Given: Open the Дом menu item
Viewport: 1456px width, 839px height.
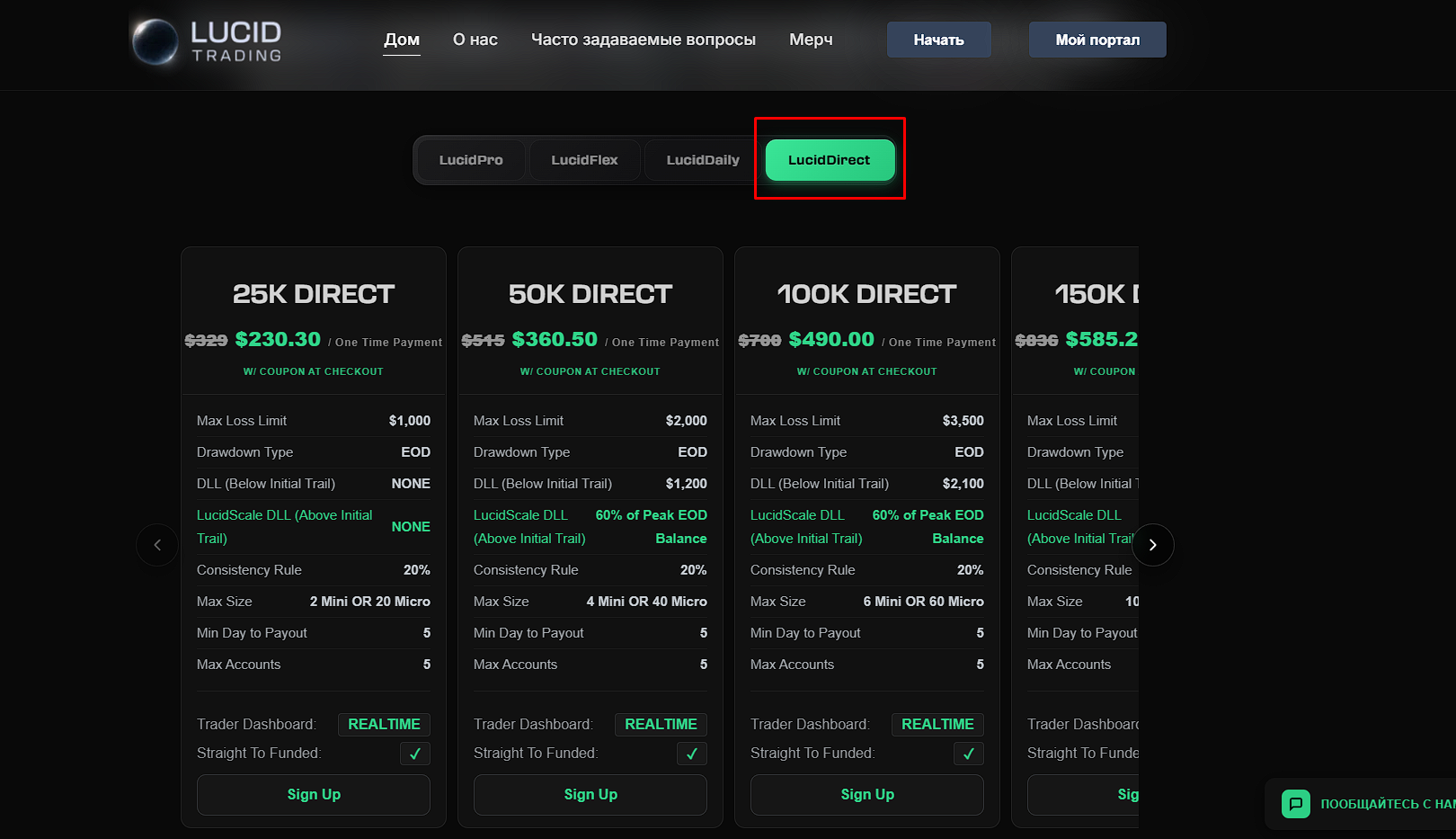Looking at the screenshot, I should (x=402, y=40).
